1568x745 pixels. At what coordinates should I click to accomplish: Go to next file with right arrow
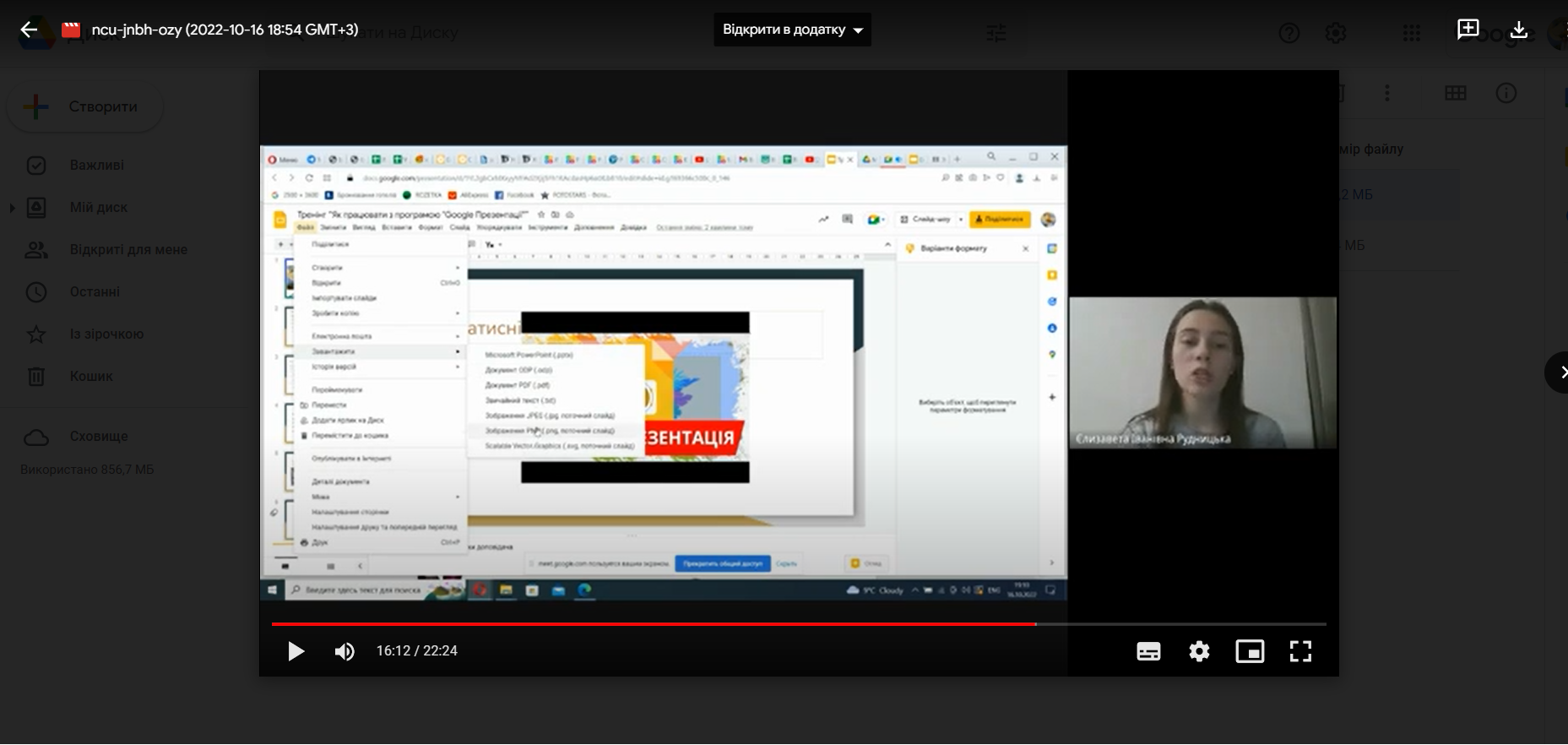(x=1560, y=372)
